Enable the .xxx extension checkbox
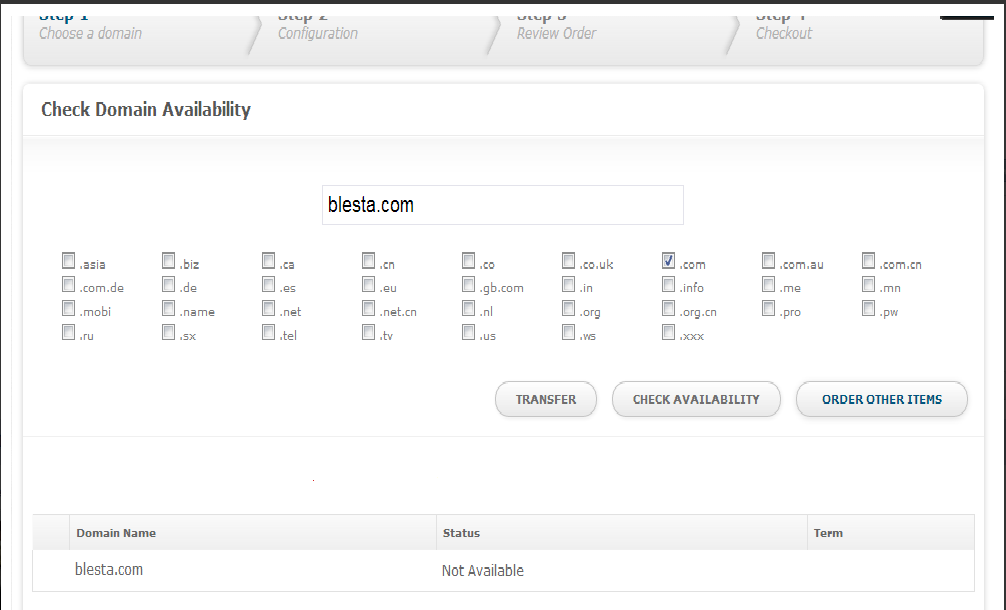 coord(669,332)
